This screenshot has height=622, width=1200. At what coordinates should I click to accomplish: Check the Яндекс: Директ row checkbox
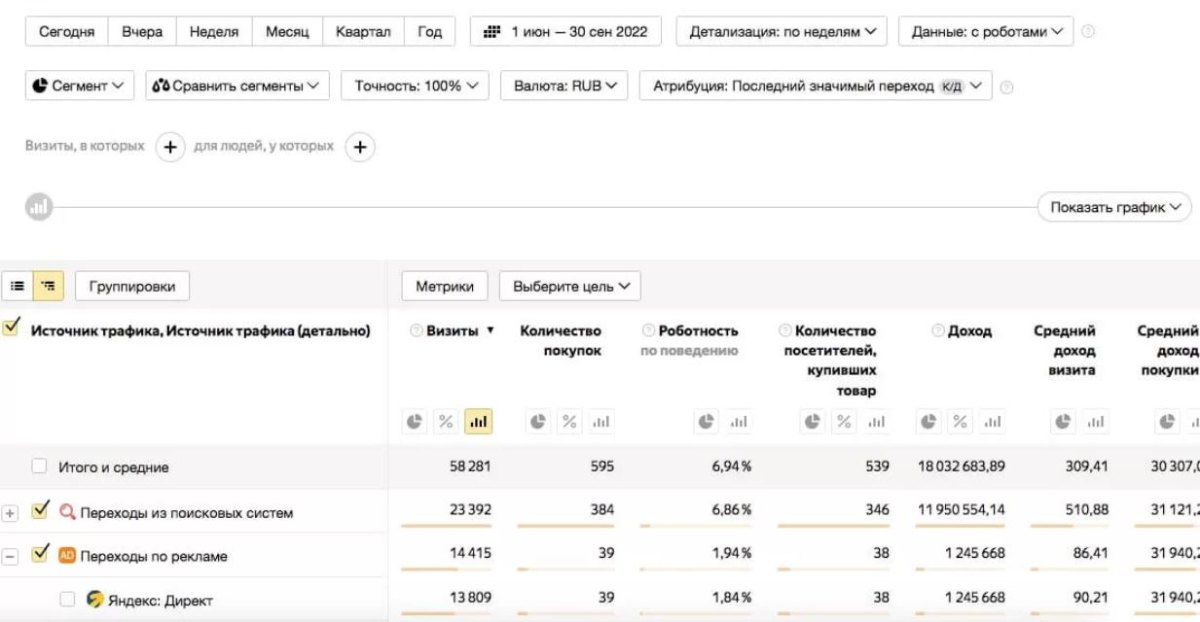click(67, 600)
